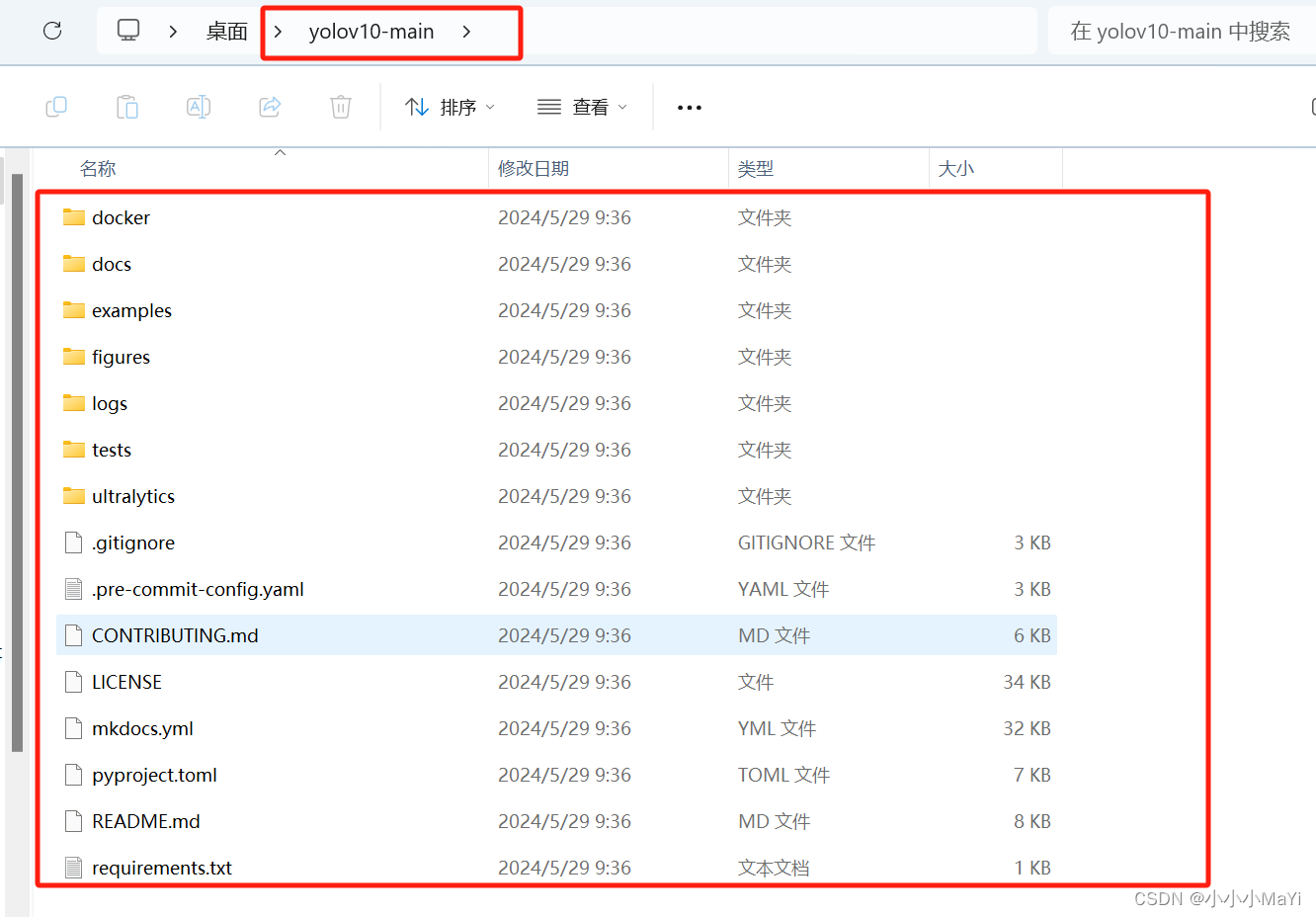Select the tests folder name
This screenshot has height=917, width=1316.
point(112,450)
